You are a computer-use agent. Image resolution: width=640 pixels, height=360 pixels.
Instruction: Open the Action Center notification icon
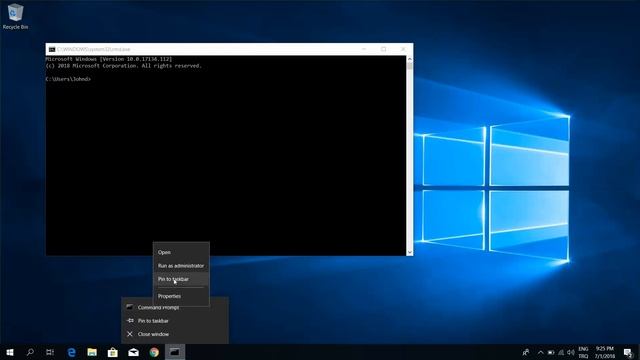tap(628, 352)
